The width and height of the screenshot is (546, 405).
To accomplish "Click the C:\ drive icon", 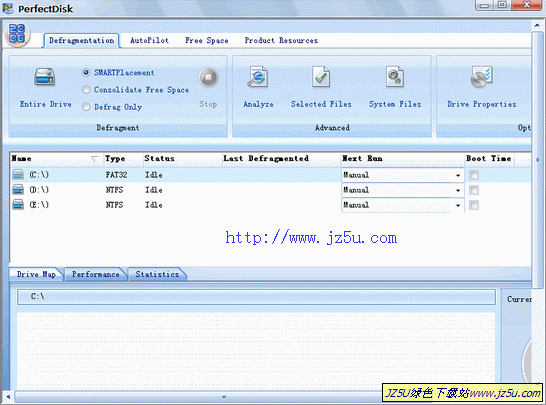I will [x=18, y=174].
